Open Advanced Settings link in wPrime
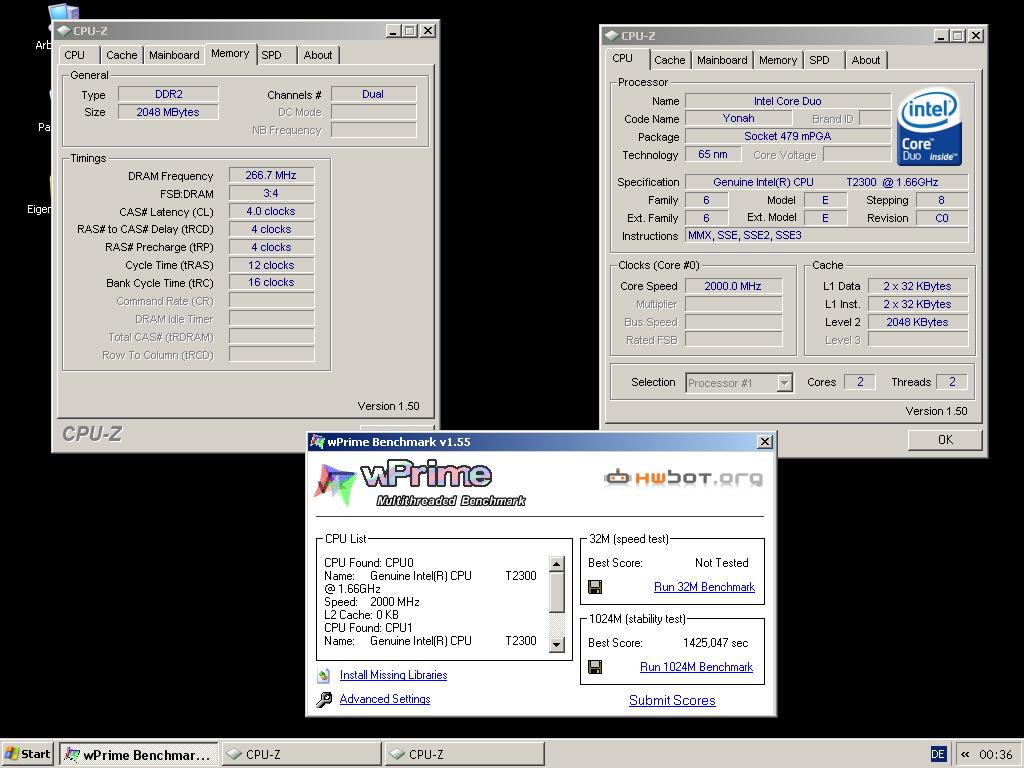 [x=385, y=699]
